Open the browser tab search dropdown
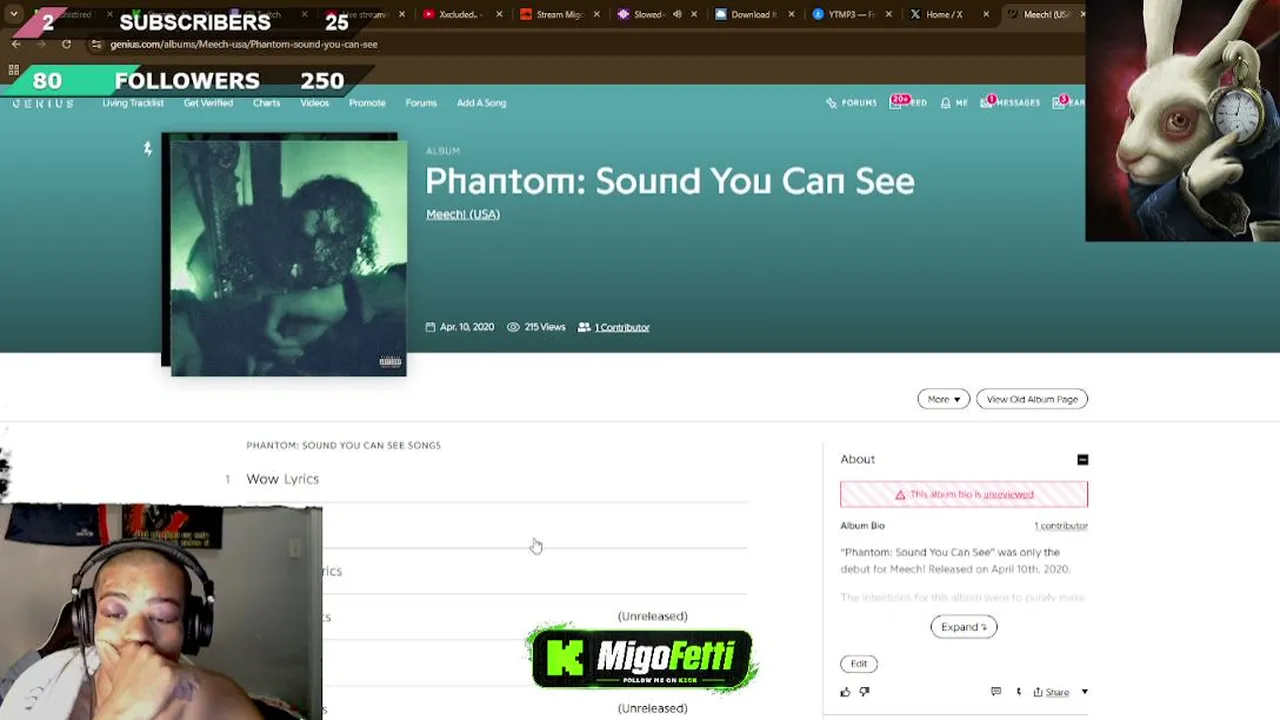This screenshot has width=1280, height=720. 14,15
